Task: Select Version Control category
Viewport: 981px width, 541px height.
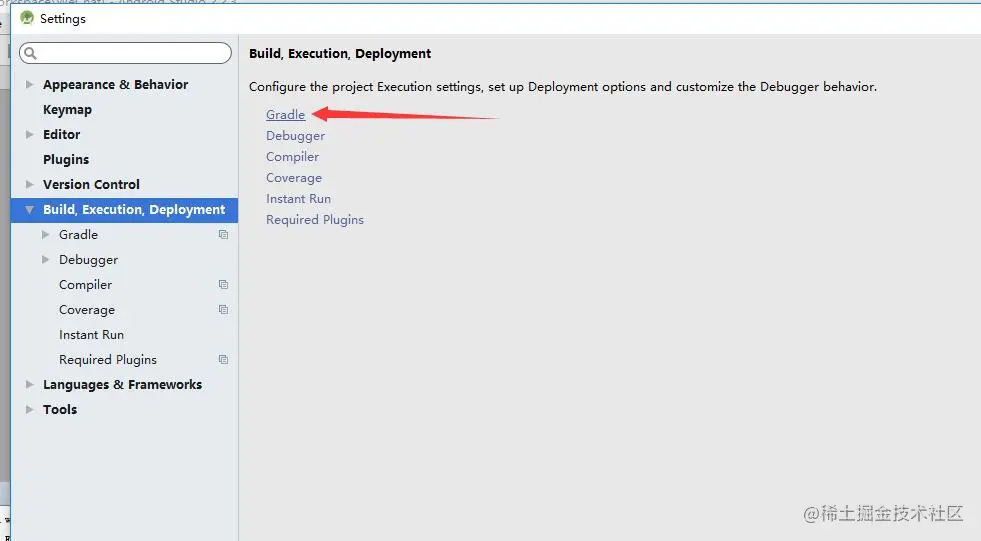Action: click(91, 185)
